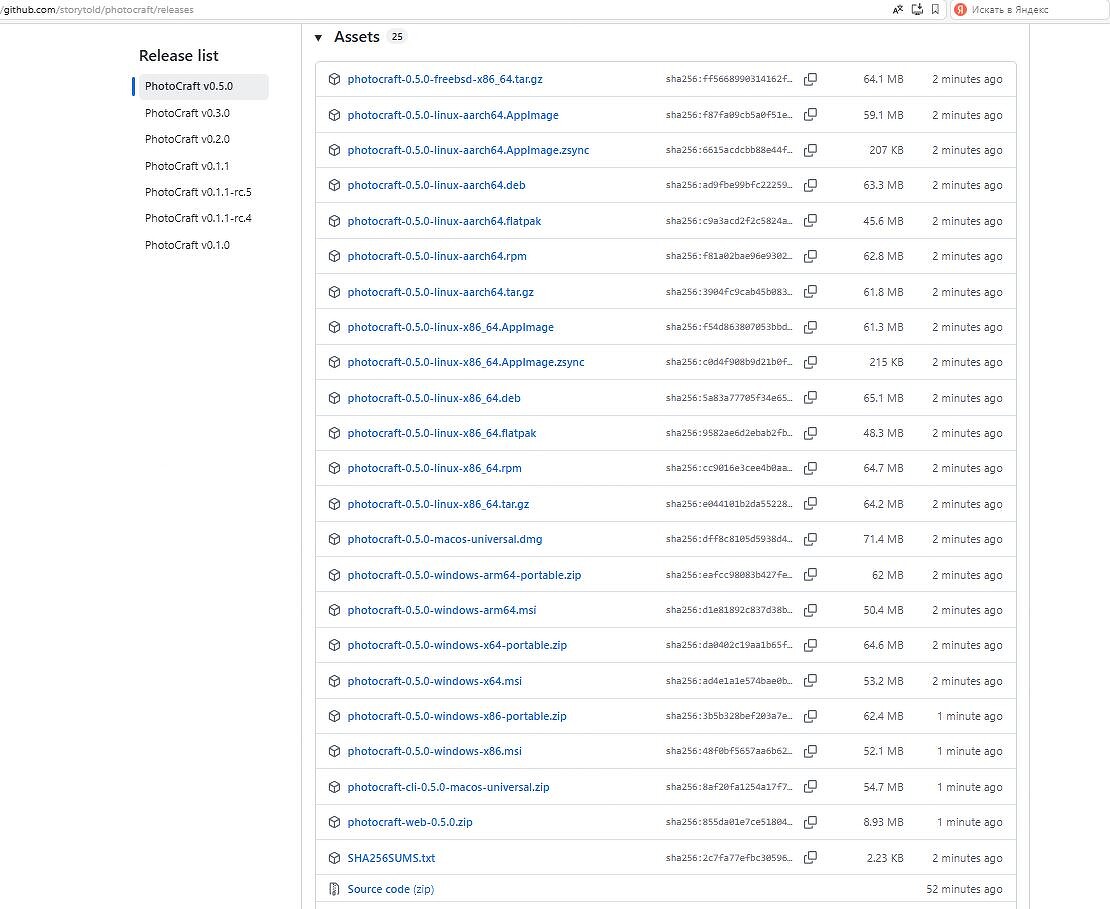Download photocraft-0.5.0-linux-x86_64.tar.gz
Image resolution: width=1110 pixels, height=909 pixels.
tap(438, 504)
